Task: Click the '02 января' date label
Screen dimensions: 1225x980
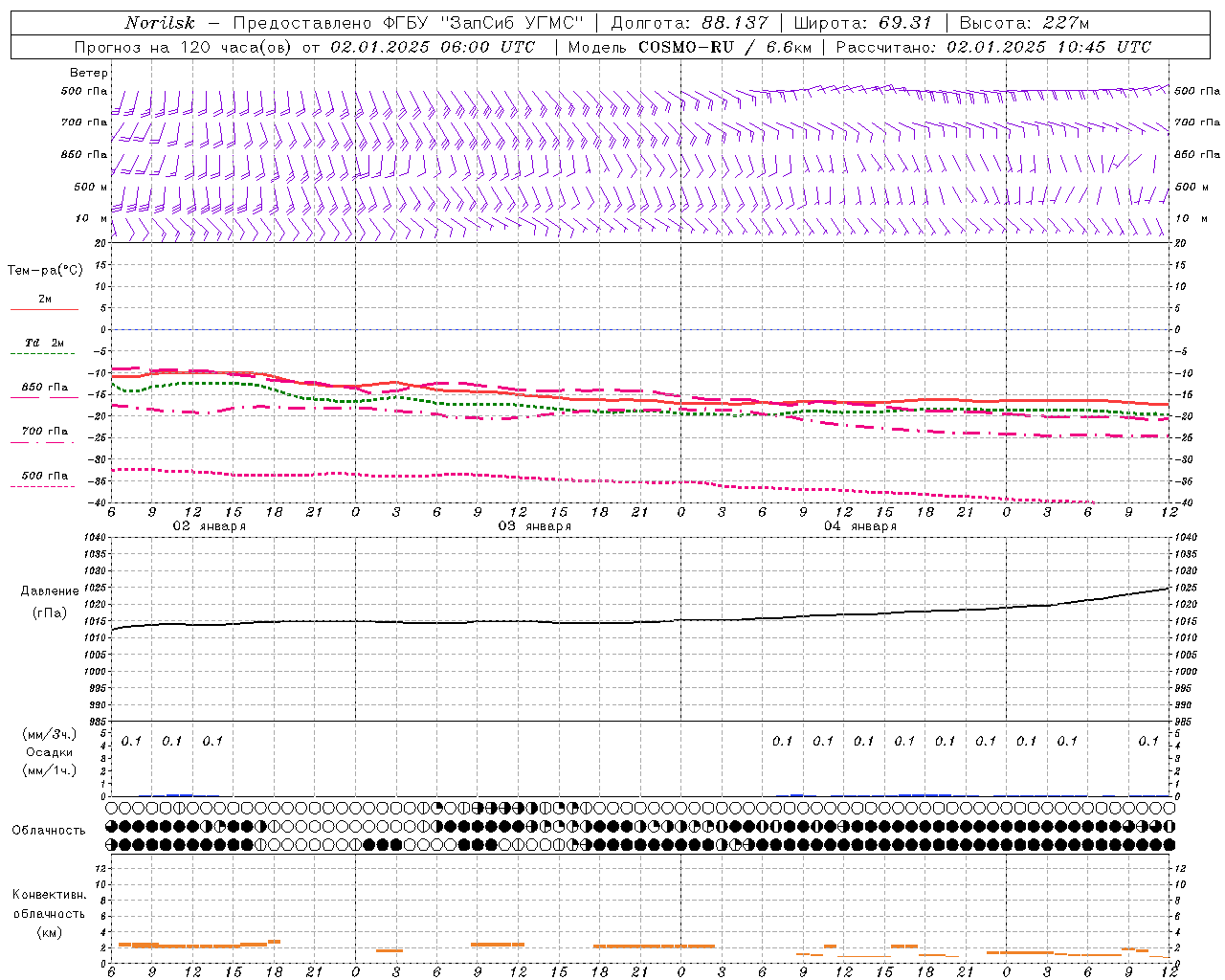Action: click(209, 526)
